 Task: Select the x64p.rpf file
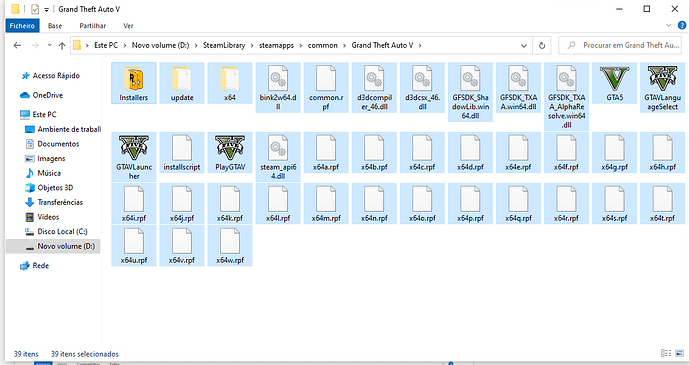click(x=470, y=204)
